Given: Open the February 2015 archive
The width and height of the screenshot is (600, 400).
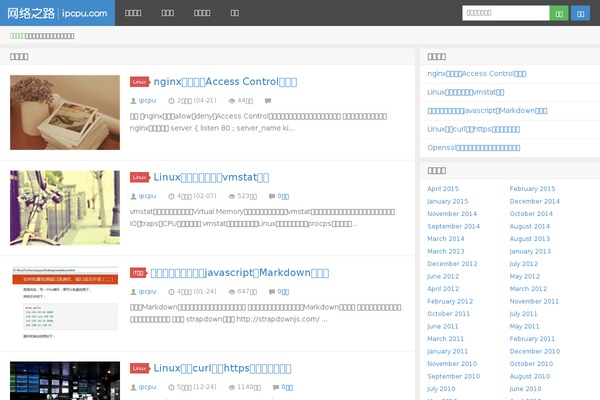Looking at the screenshot, I should coord(532,189).
